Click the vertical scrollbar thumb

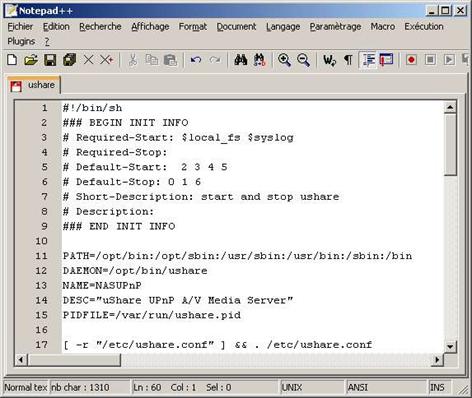pyautogui.click(x=450, y=144)
